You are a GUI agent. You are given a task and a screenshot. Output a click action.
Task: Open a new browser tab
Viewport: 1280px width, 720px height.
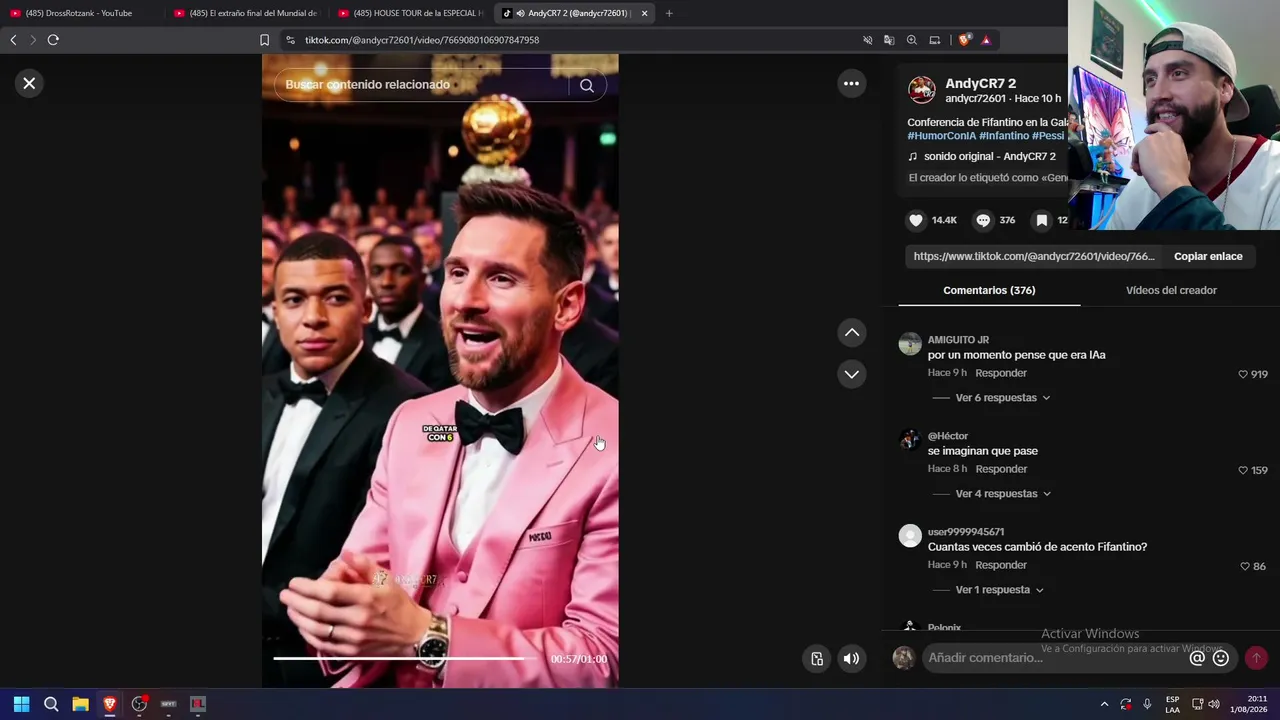pos(669,13)
